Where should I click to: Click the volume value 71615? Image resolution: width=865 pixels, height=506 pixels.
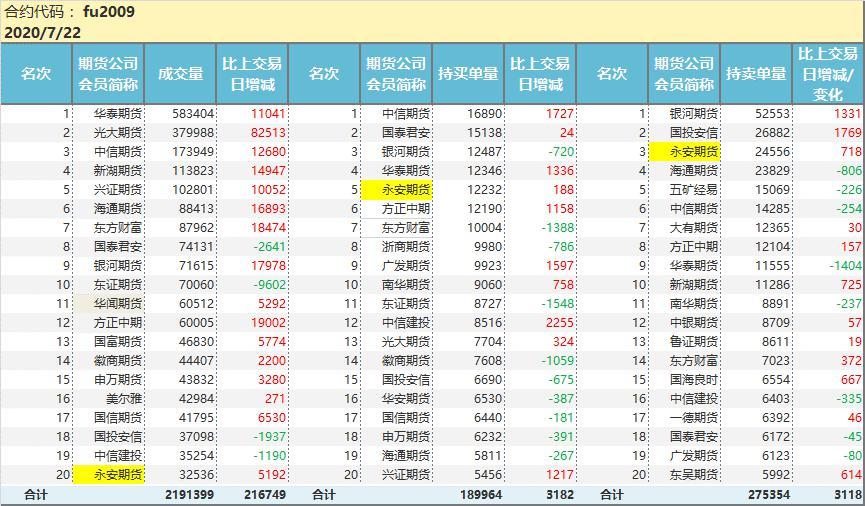(x=196, y=265)
